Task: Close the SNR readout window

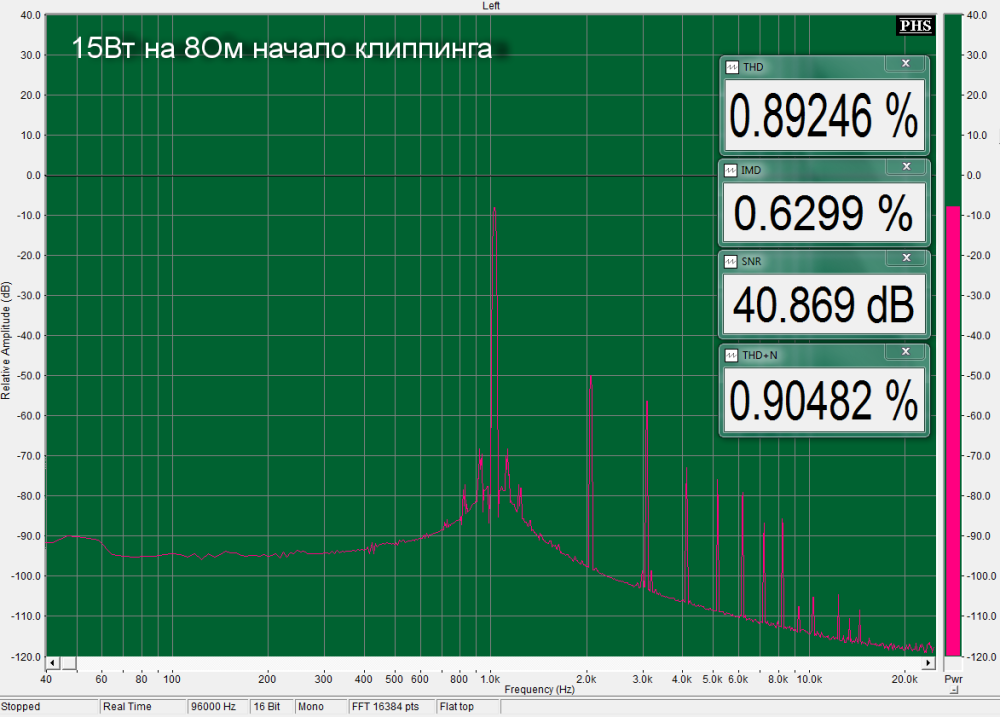Action: (905, 258)
